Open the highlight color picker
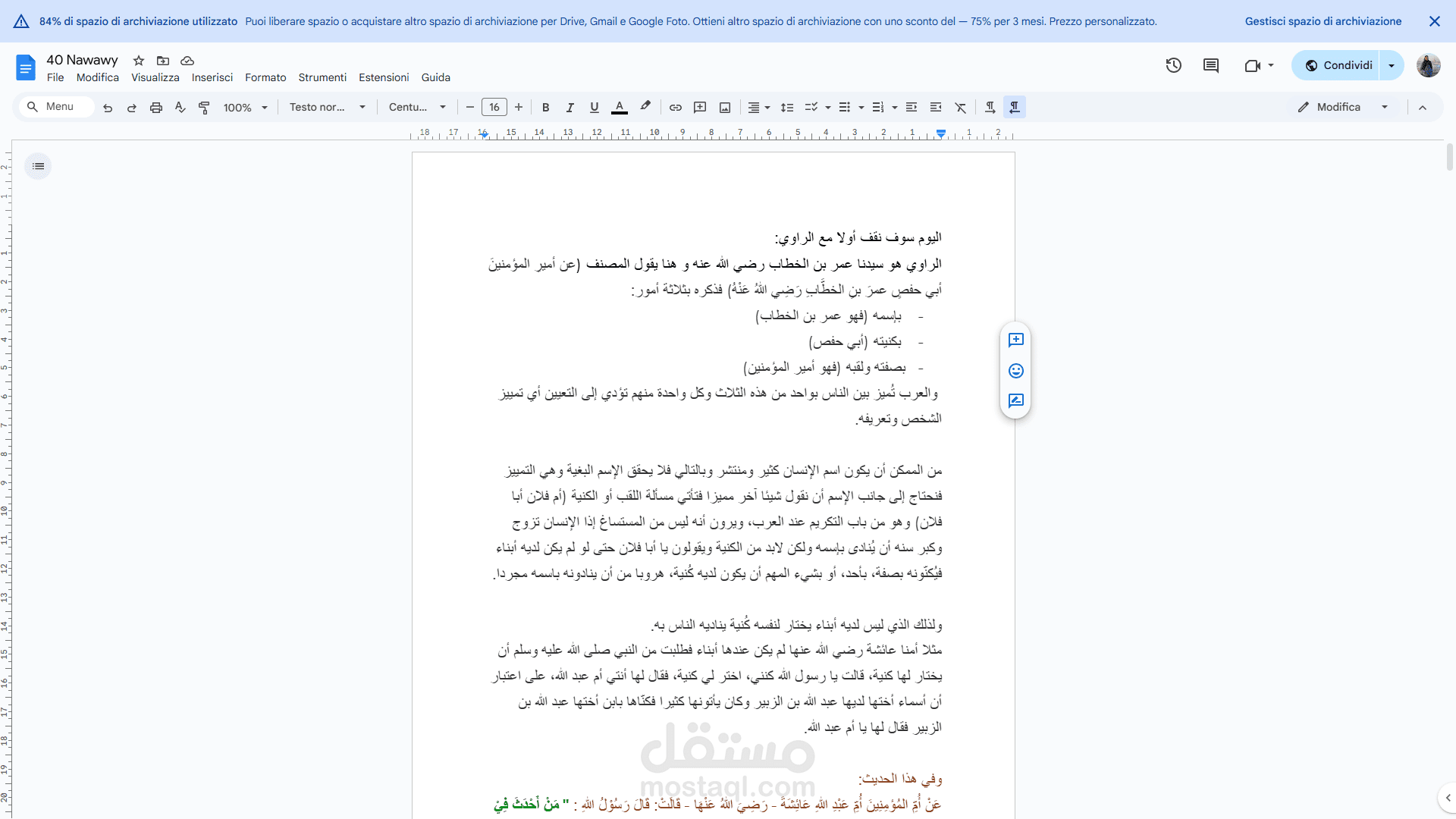Image resolution: width=1456 pixels, height=819 pixels. [645, 108]
